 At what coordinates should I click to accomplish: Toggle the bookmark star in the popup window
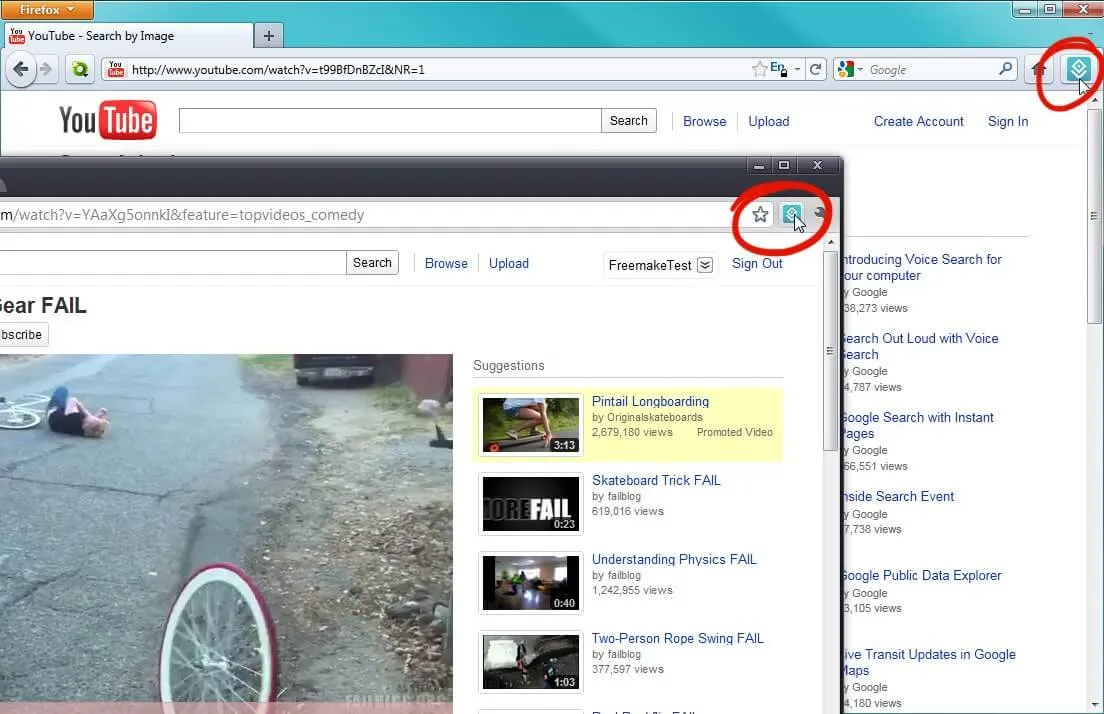tap(759, 214)
